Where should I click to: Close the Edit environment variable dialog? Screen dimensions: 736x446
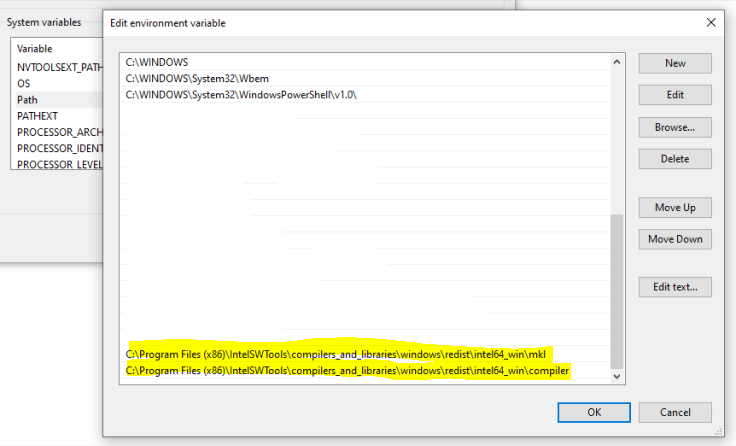[711, 23]
